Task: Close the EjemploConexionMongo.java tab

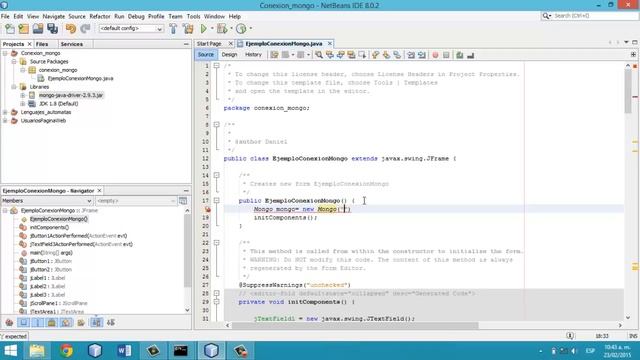Action: pos(330,43)
